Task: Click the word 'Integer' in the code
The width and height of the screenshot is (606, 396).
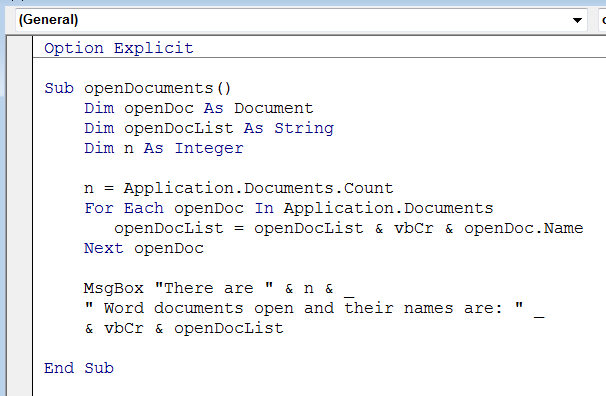Action: (209, 149)
